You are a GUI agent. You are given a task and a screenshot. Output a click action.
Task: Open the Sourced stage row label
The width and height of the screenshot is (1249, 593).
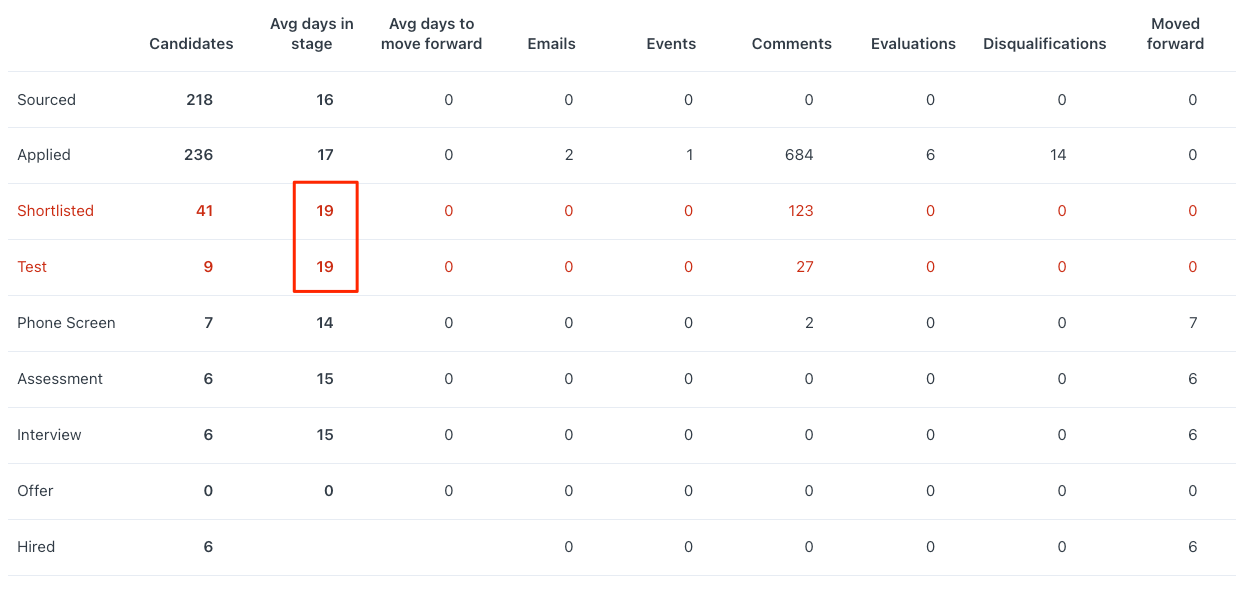(46, 100)
